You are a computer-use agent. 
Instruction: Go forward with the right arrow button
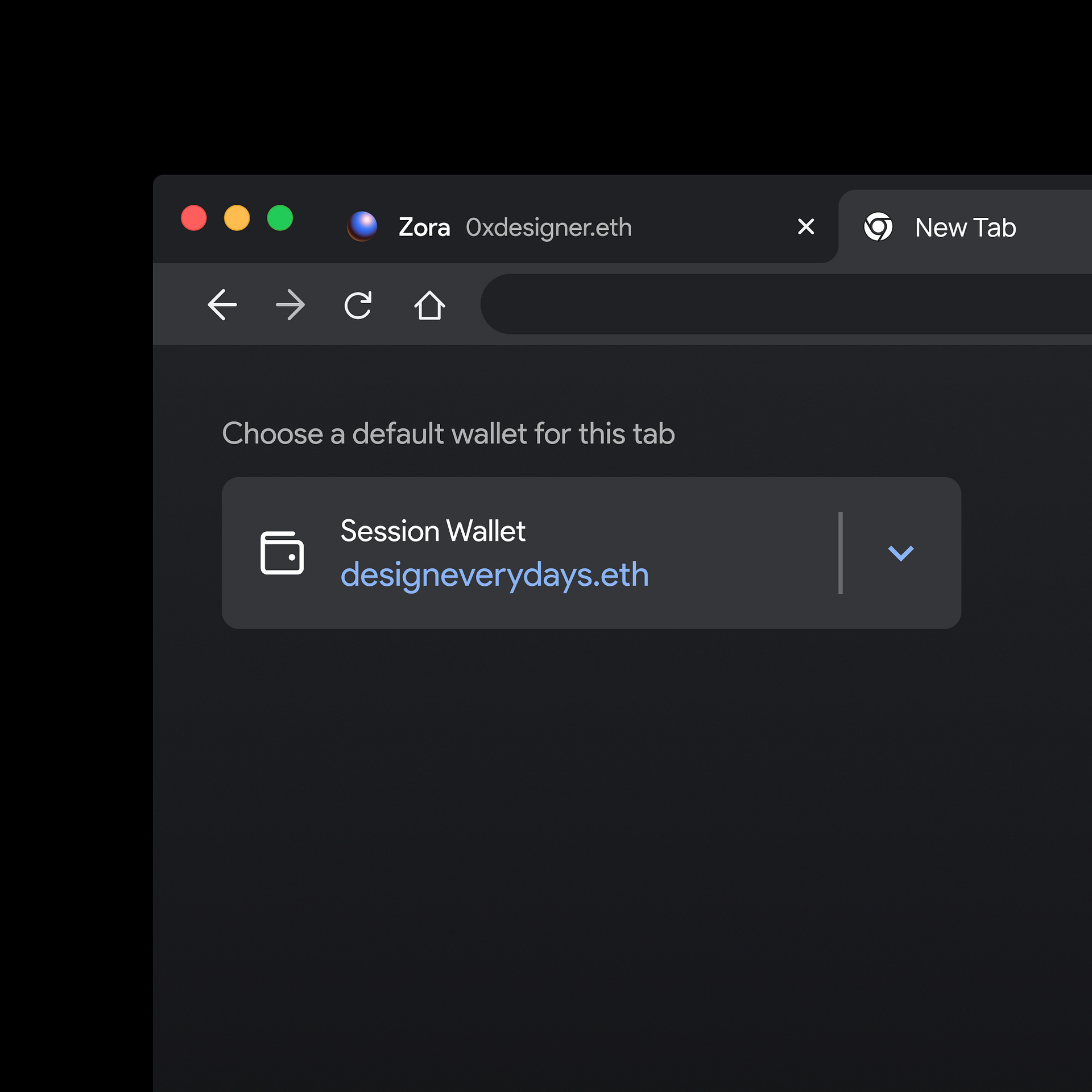pos(291,305)
